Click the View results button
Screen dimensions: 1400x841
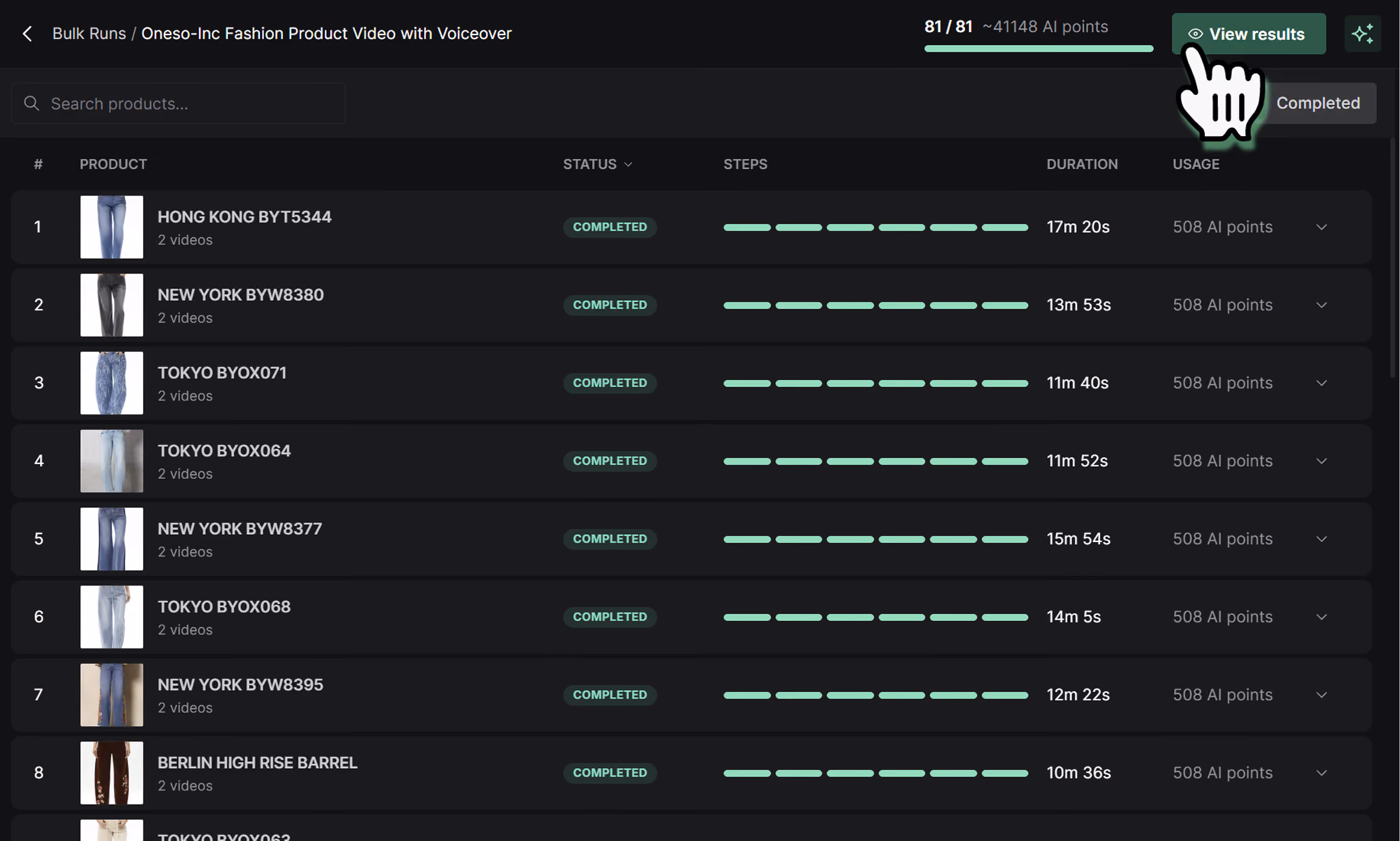tap(1248, 33)
